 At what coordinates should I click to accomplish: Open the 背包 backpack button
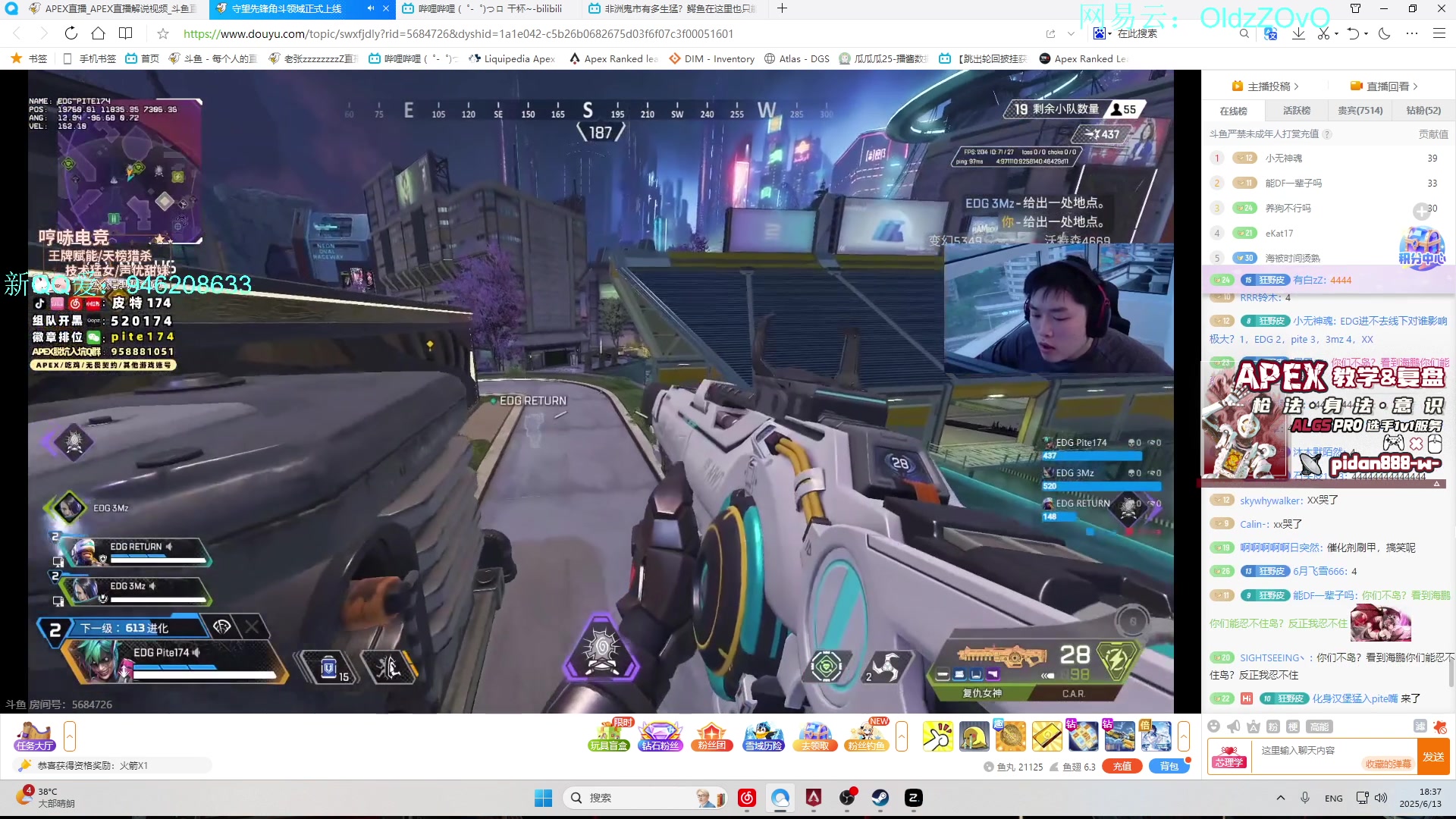tap(1169, 767)
